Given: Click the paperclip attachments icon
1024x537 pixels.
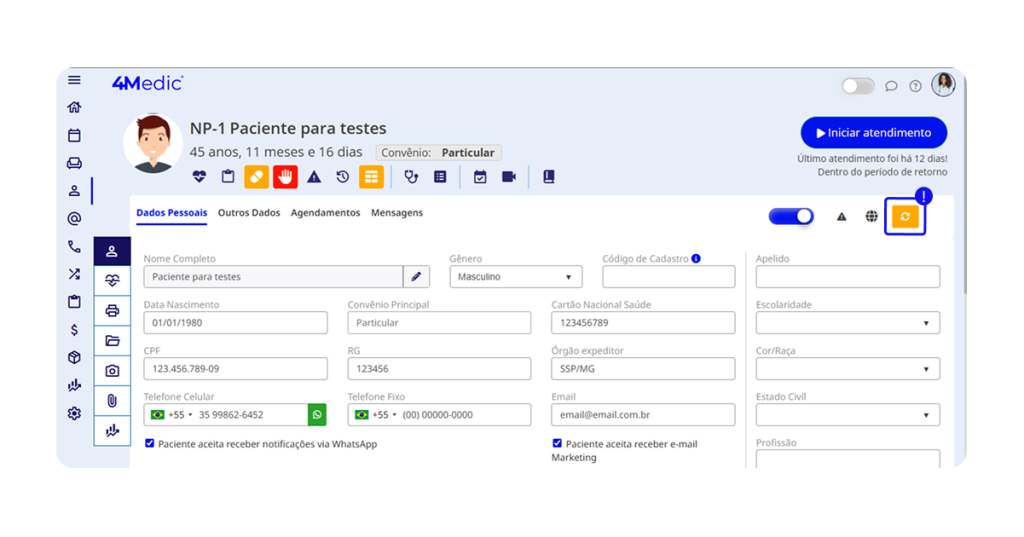Looking at the screenshot, I should pos(112,401).
